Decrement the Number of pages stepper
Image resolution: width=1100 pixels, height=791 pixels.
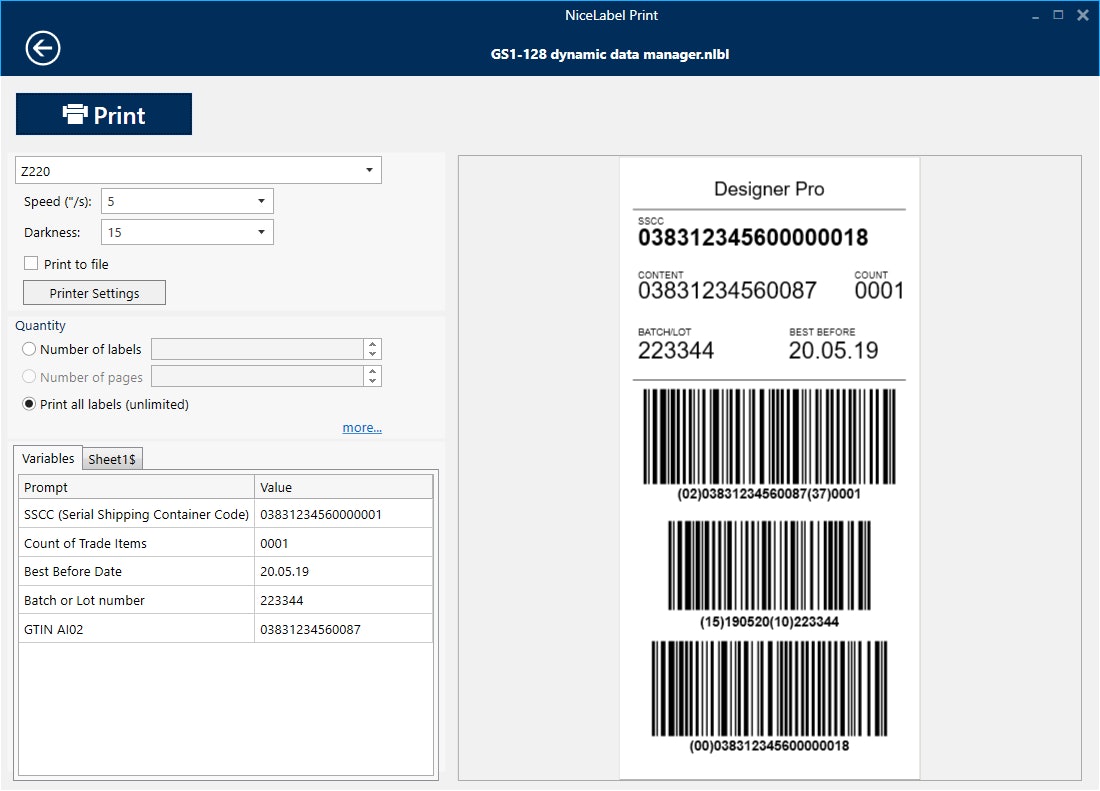[x=372, y=380]
